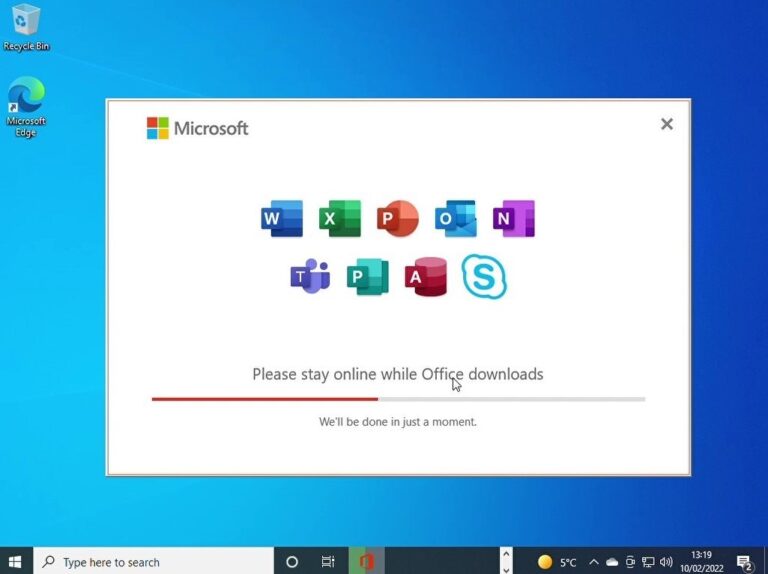Select the Office installer taskbar button

(x=366, y=562)
